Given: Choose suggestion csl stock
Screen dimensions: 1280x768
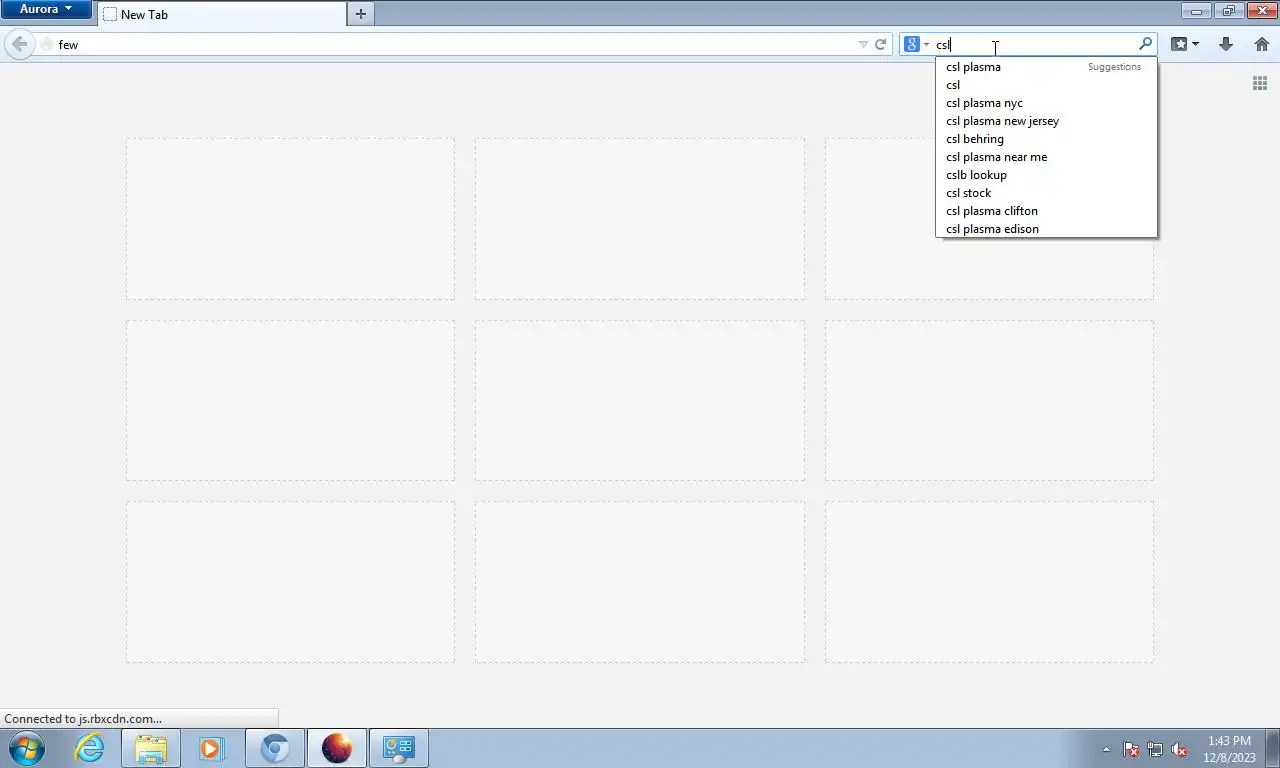Looking at the screenshot, I should point(1046,193).
